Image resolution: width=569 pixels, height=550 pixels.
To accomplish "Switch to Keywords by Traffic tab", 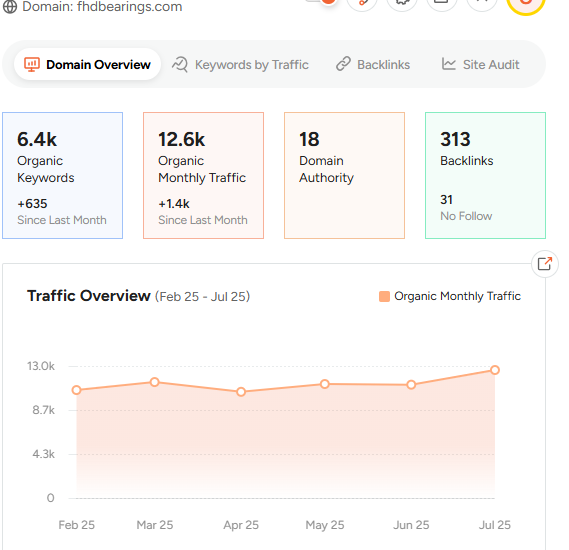I will coord(240,65).
